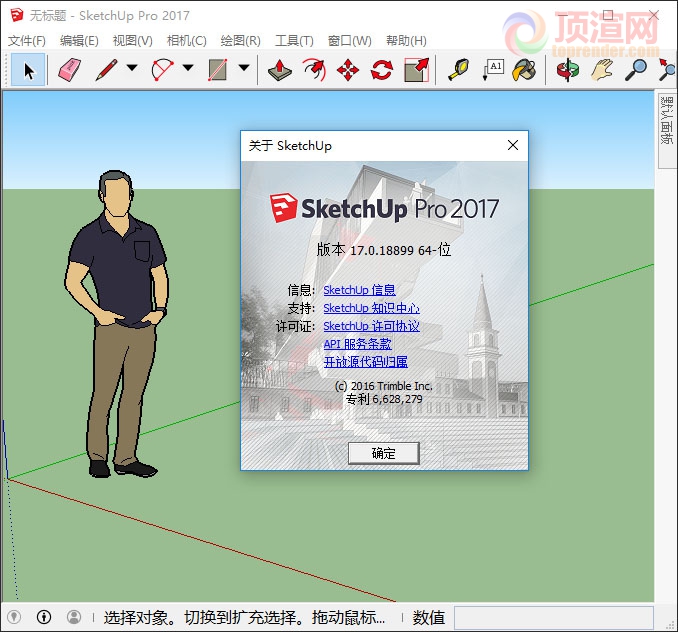
Task: Activate the Orbit camera tool
Action: [568, 70]
